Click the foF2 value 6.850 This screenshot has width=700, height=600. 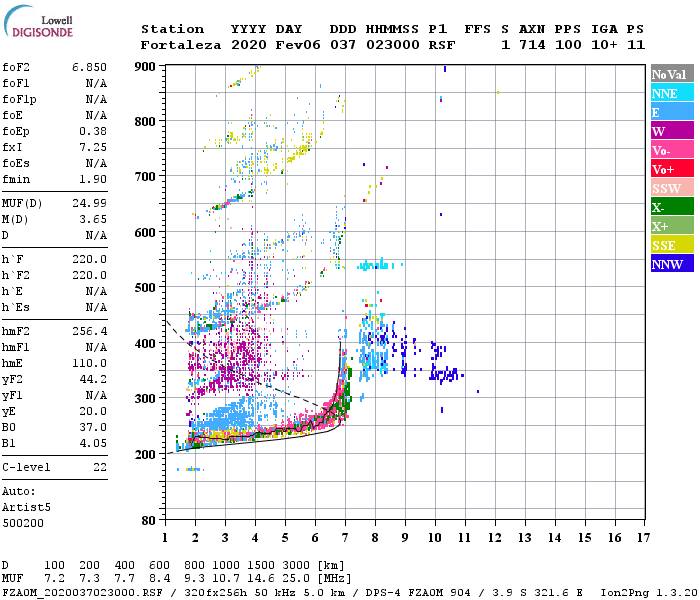[x=89, y=67]
